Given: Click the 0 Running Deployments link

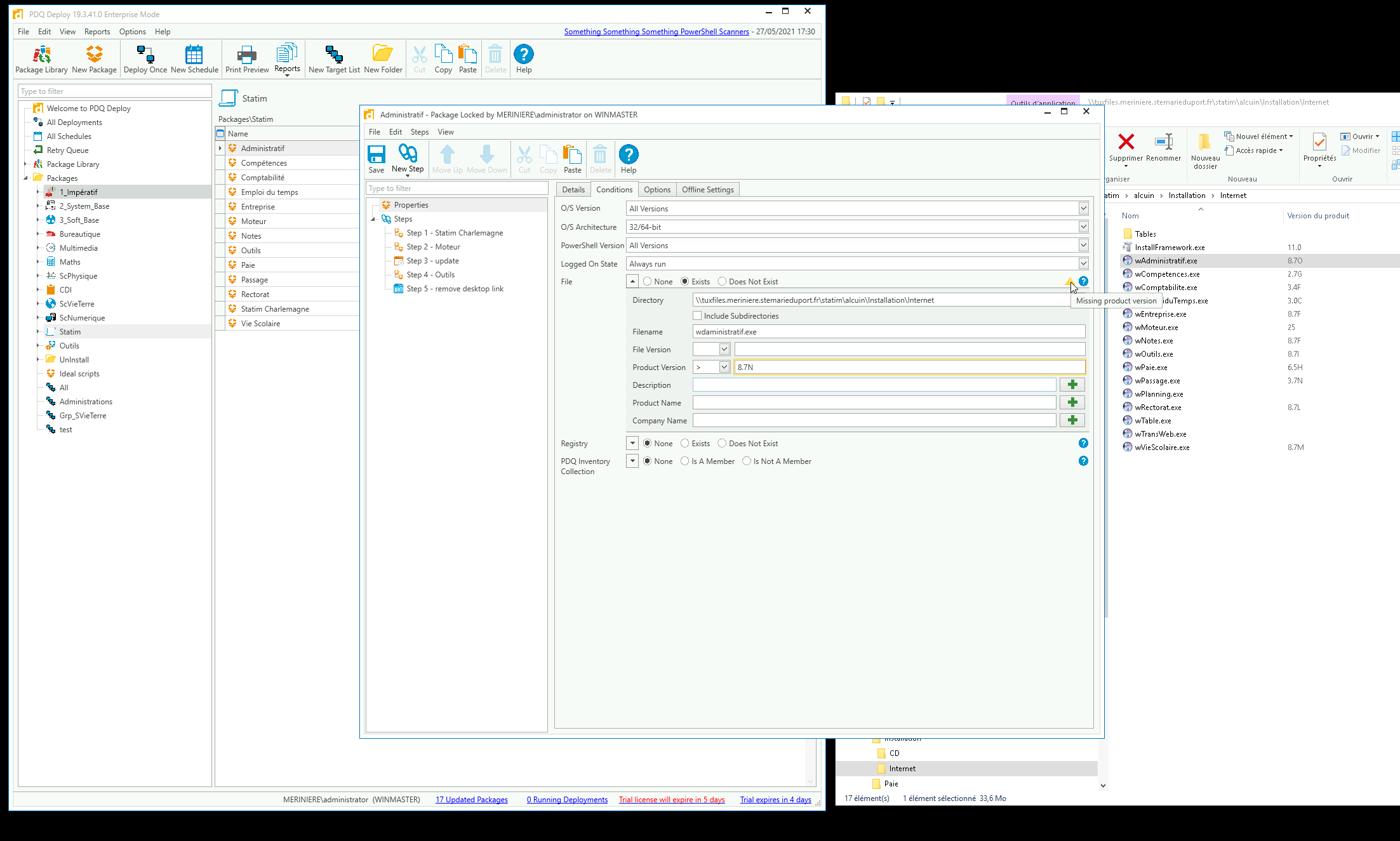Looking at the screenshot, I should (x=567, y=799).
